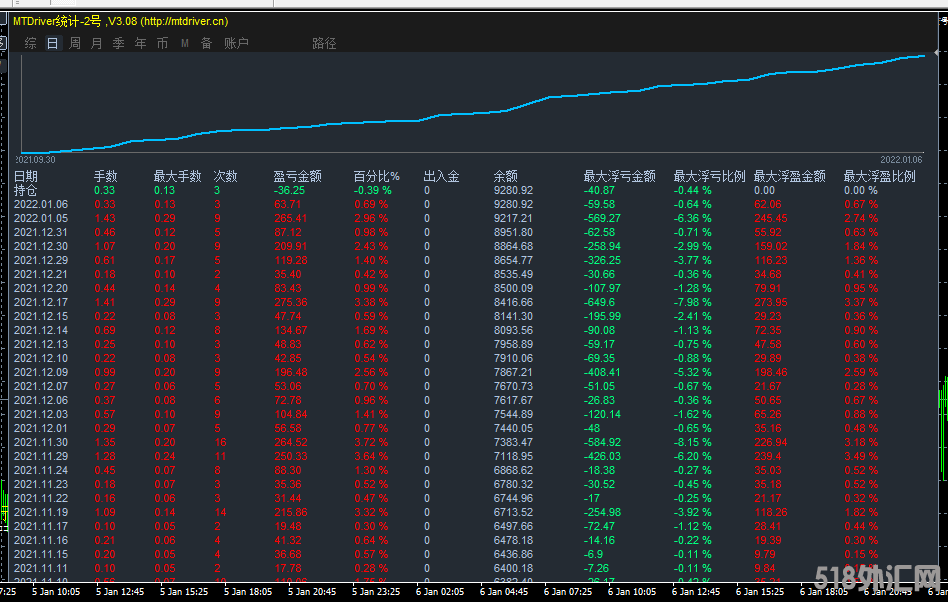Select the 2021.12.17 row date
This screenshot has width=948, height=602.
point(41,302)
